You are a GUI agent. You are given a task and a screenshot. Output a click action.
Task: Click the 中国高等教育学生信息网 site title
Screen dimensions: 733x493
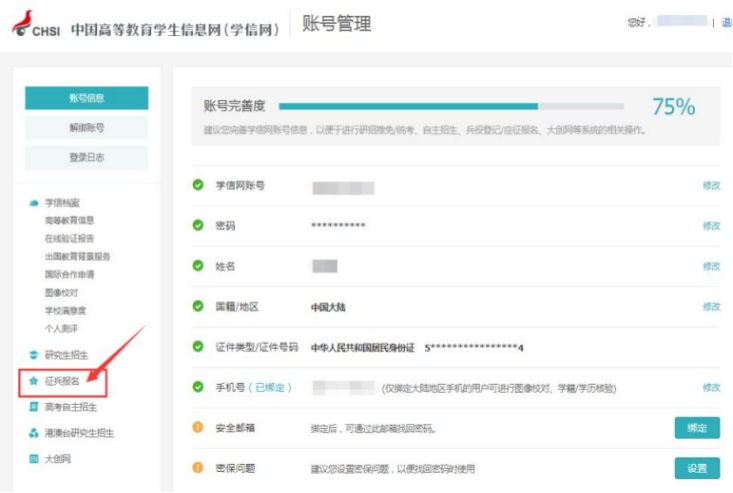point(175,29)
